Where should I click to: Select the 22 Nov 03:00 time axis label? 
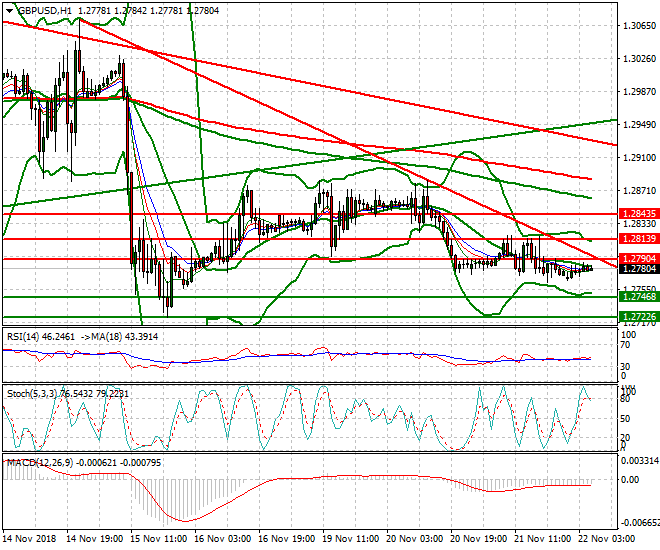[607, 539]
